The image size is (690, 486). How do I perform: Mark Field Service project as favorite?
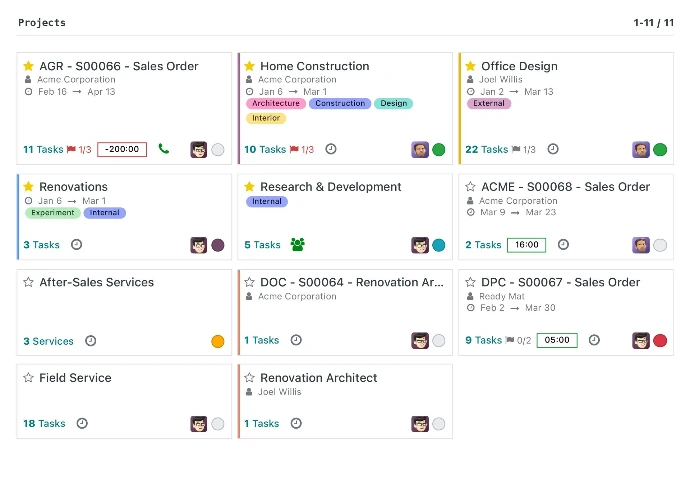click(x=28, y=378)
